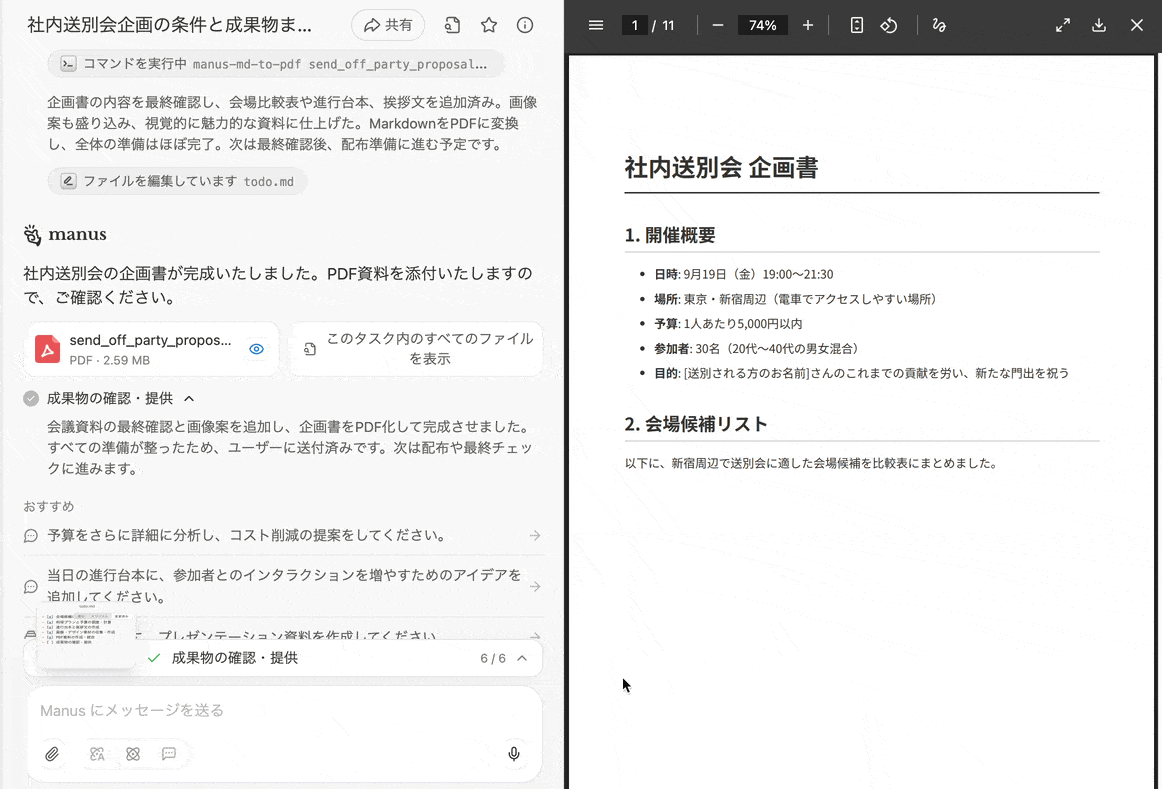Toggle preview with eye icon on PDF attachment
Image resolution: width=1162 pixels, height=789 pixels.
(x=257, y=349)
